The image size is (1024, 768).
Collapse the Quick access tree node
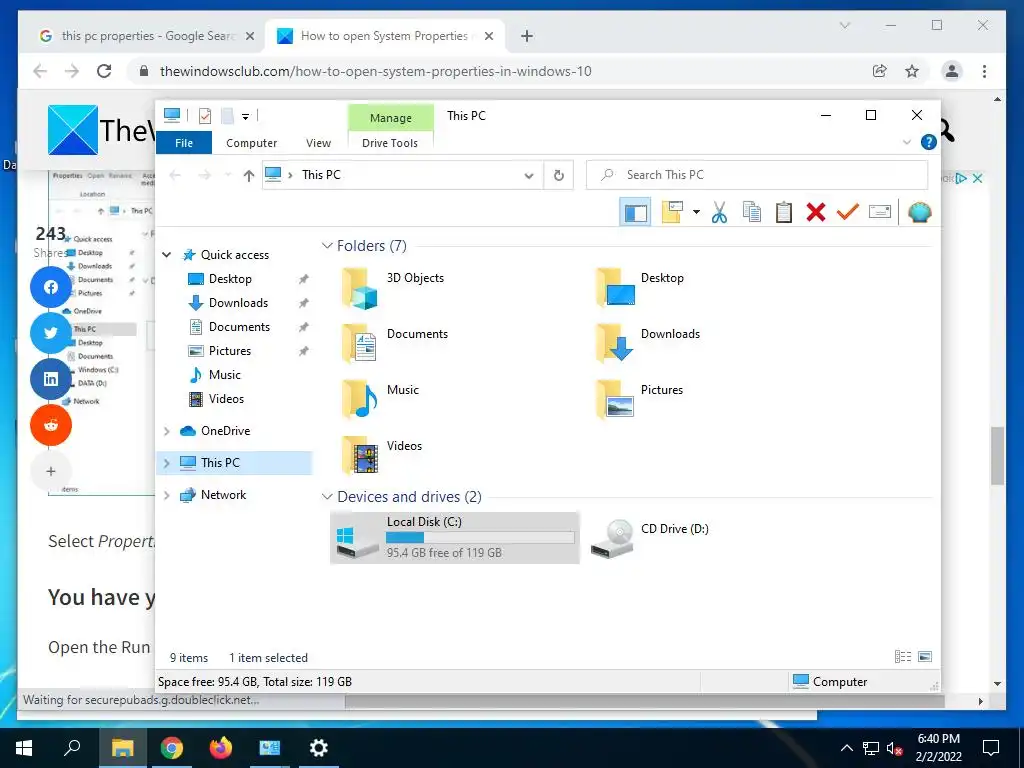[167, 255]
